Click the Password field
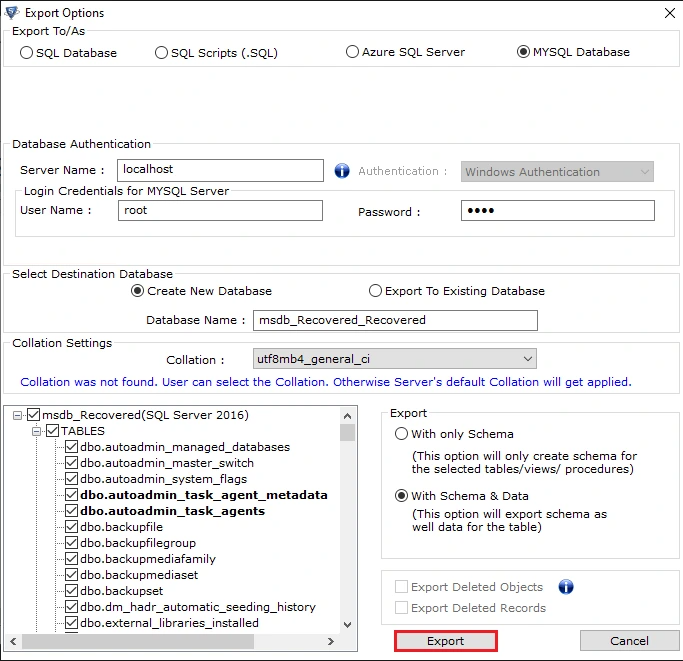 click(558, 210)
